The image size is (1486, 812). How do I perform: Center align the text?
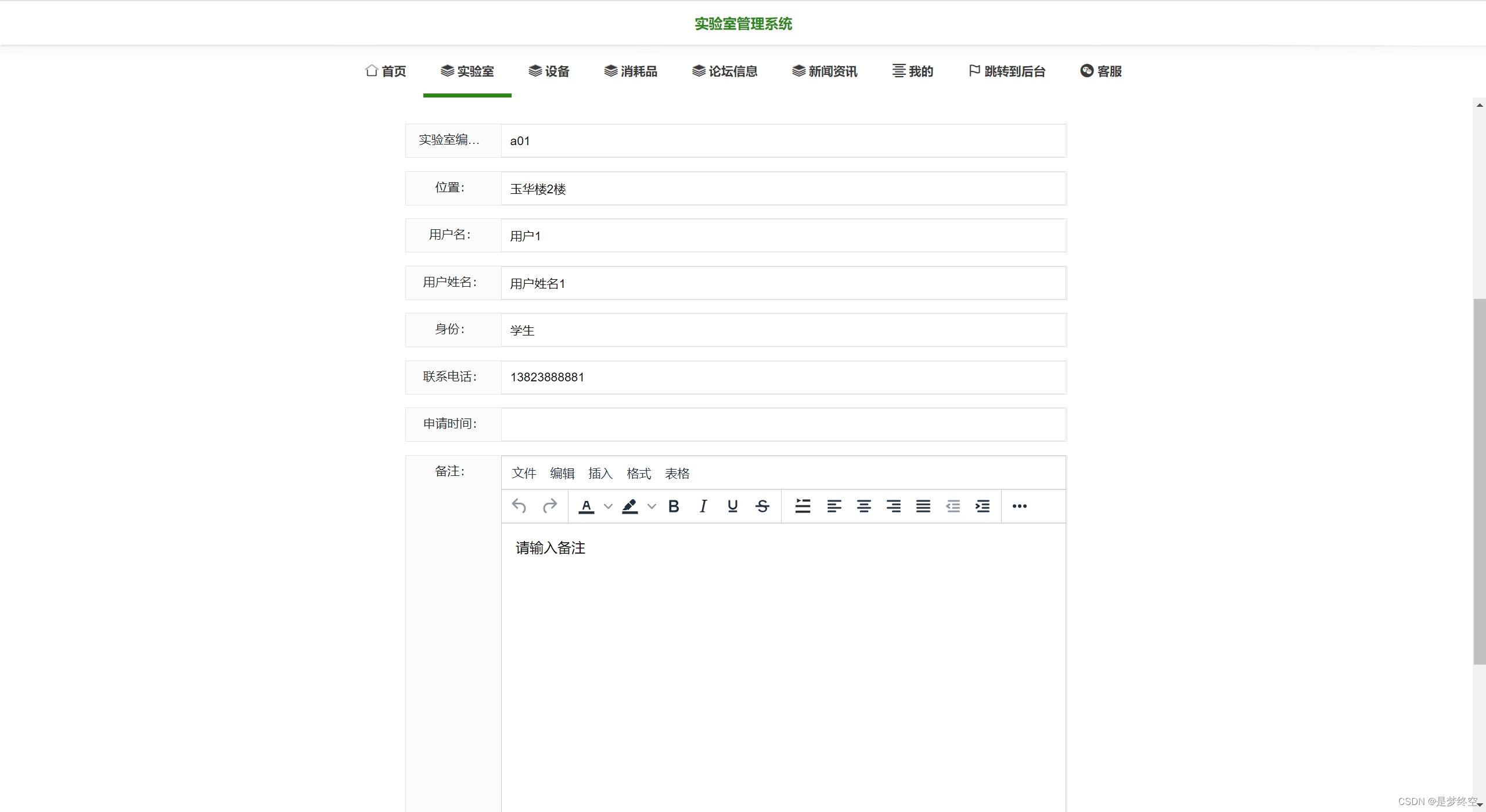pos(863,506)
